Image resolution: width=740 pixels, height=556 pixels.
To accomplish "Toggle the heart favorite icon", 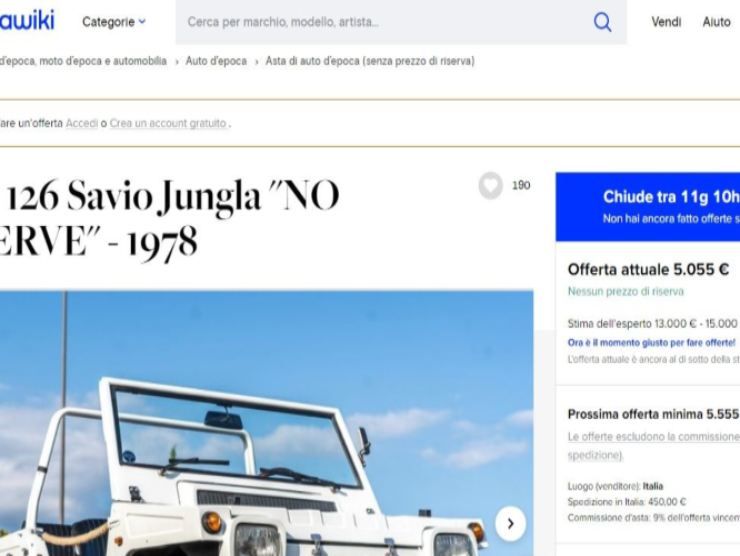I will point(491,185).
